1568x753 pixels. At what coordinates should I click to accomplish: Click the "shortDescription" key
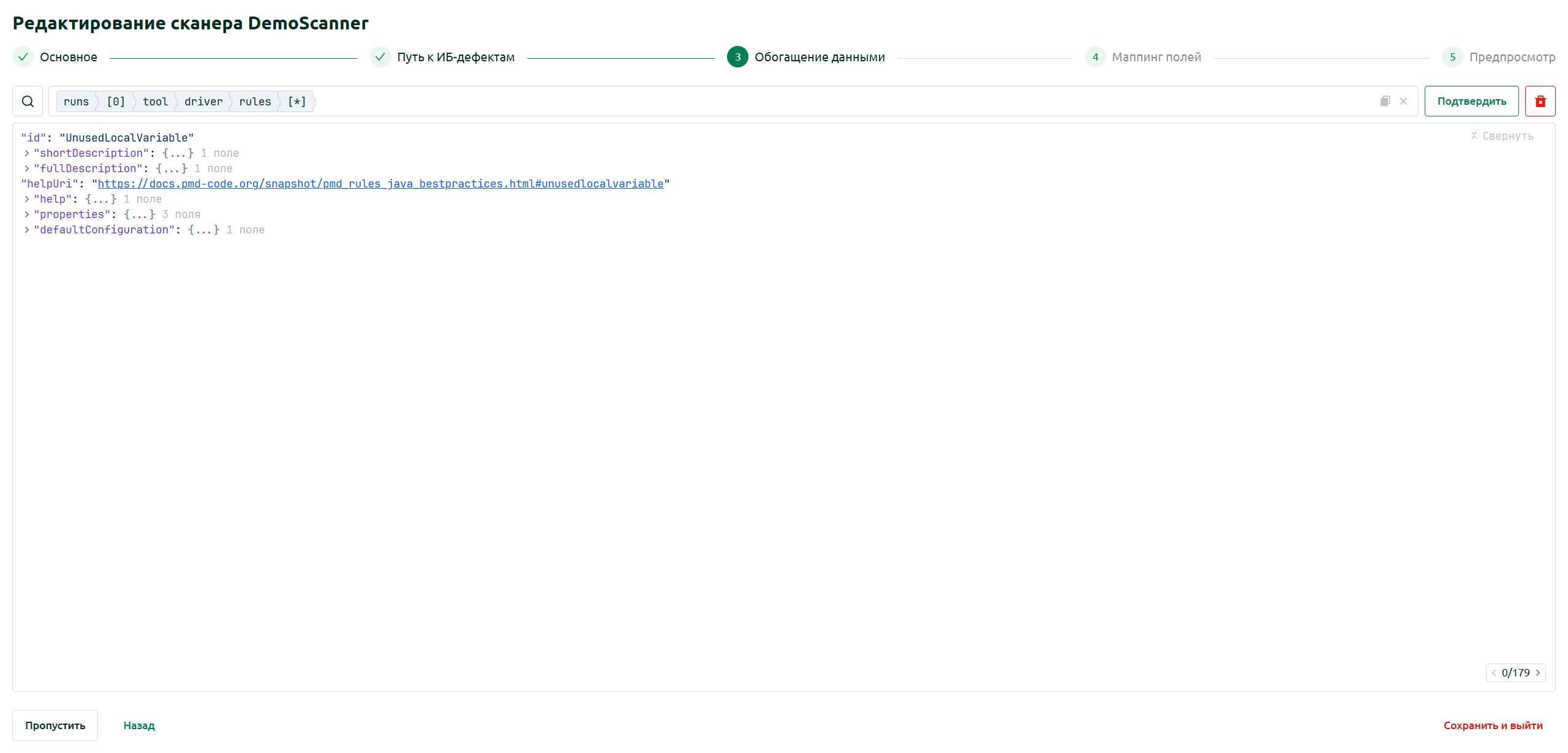click(x=91, y=153)
